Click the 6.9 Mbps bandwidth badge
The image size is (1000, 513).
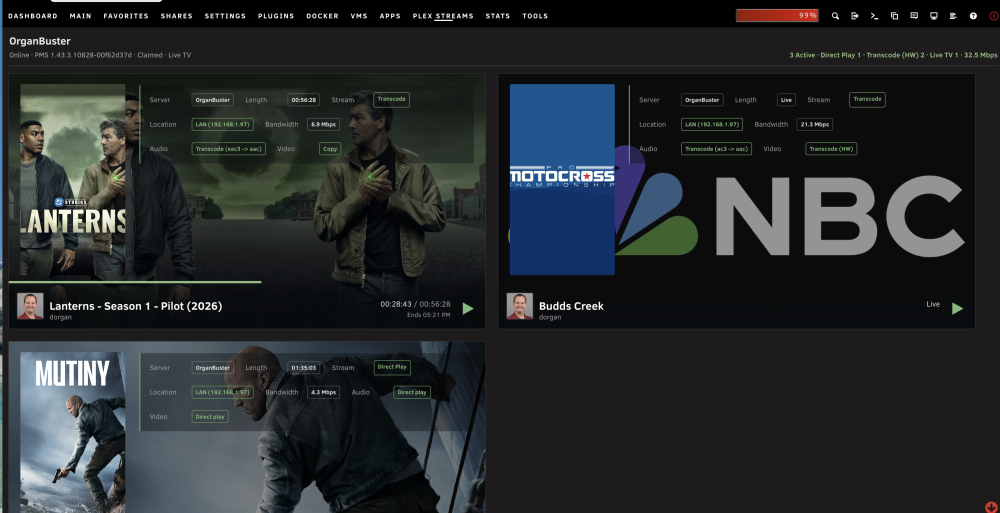[323, 124]
